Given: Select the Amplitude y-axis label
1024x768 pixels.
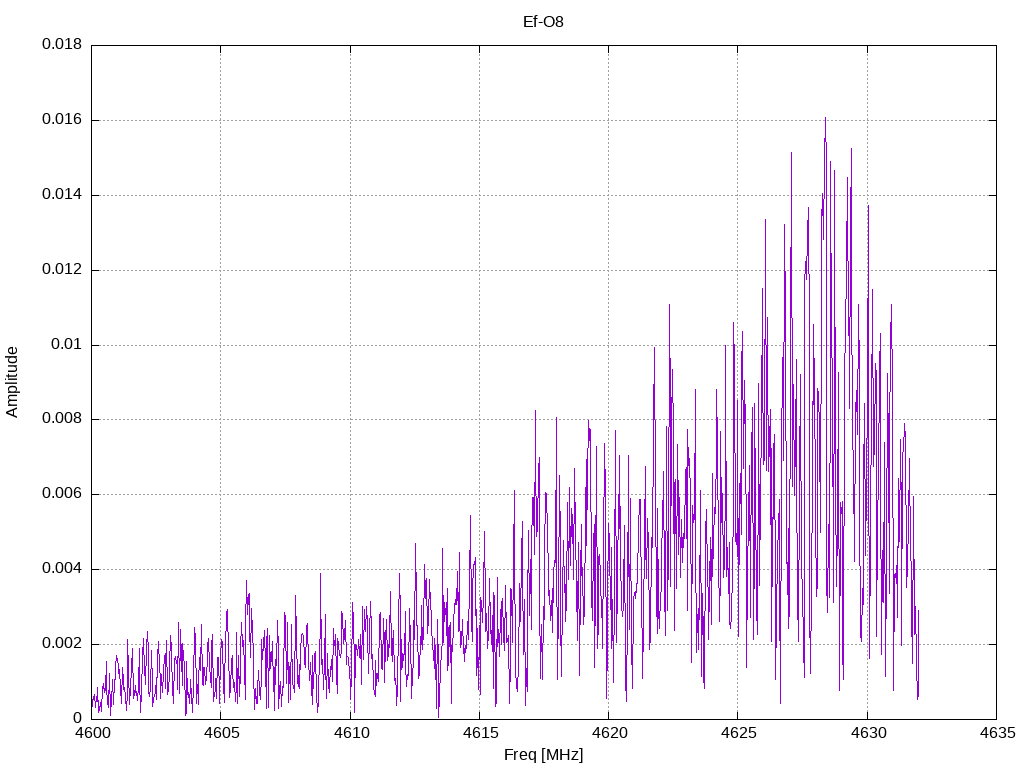Looking at the screenshot, I should coord(12,382).
